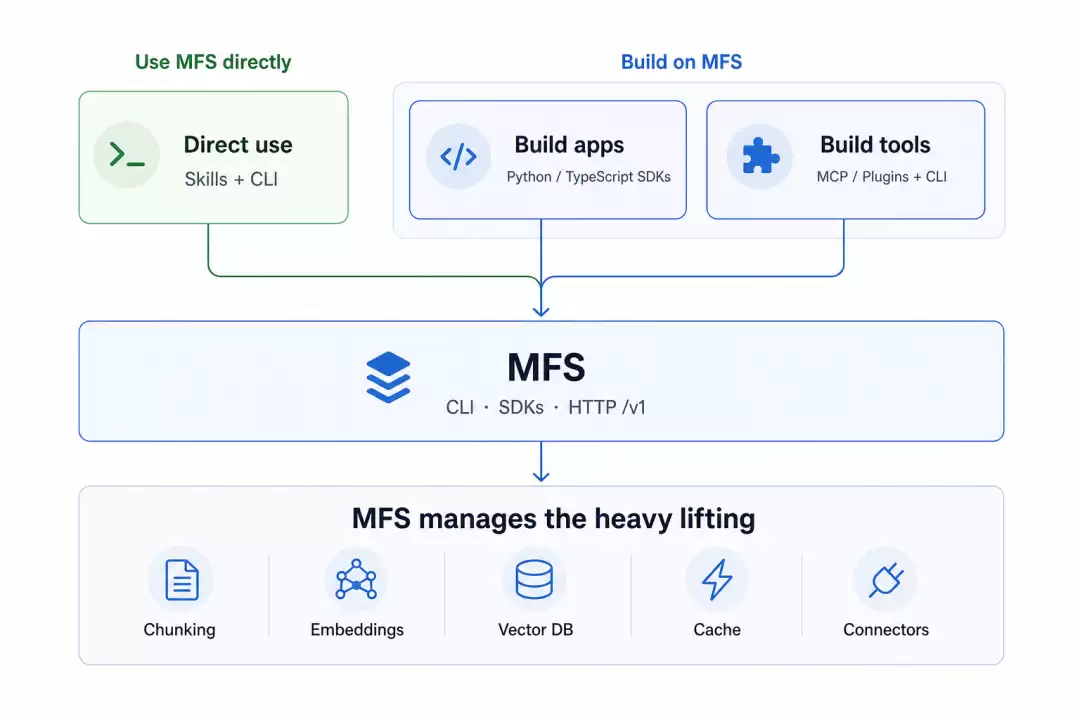Select the Chunking document icon
Screen dimensions: 1080x720
coord(182,579)
